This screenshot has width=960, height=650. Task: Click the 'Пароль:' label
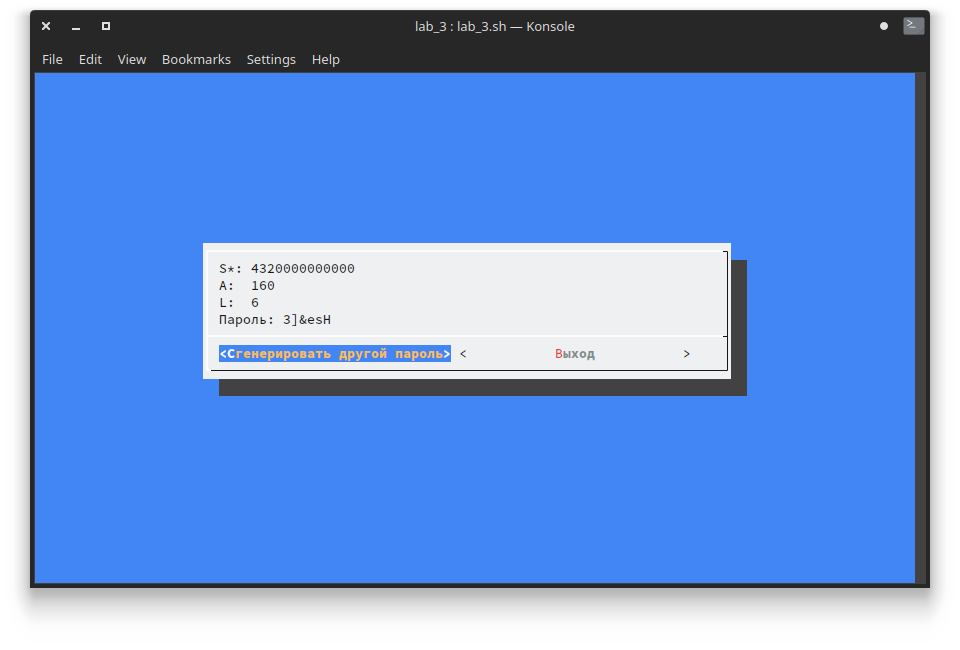(246, 319)
